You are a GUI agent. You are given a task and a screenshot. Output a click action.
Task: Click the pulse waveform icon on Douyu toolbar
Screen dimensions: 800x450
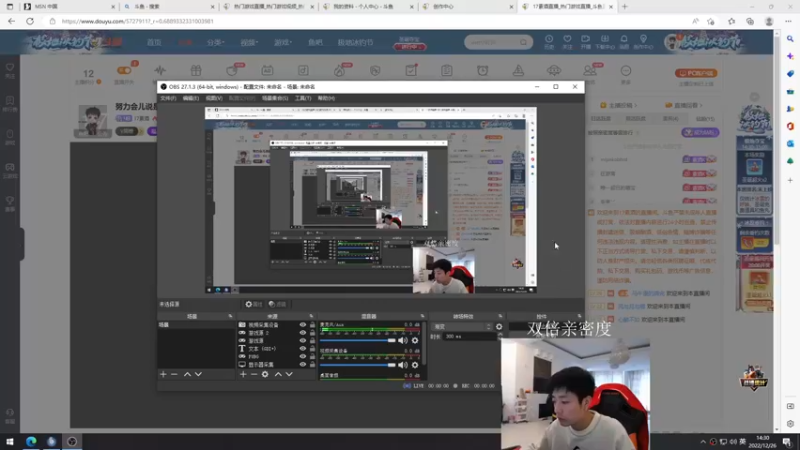click(x=160, y=70)
